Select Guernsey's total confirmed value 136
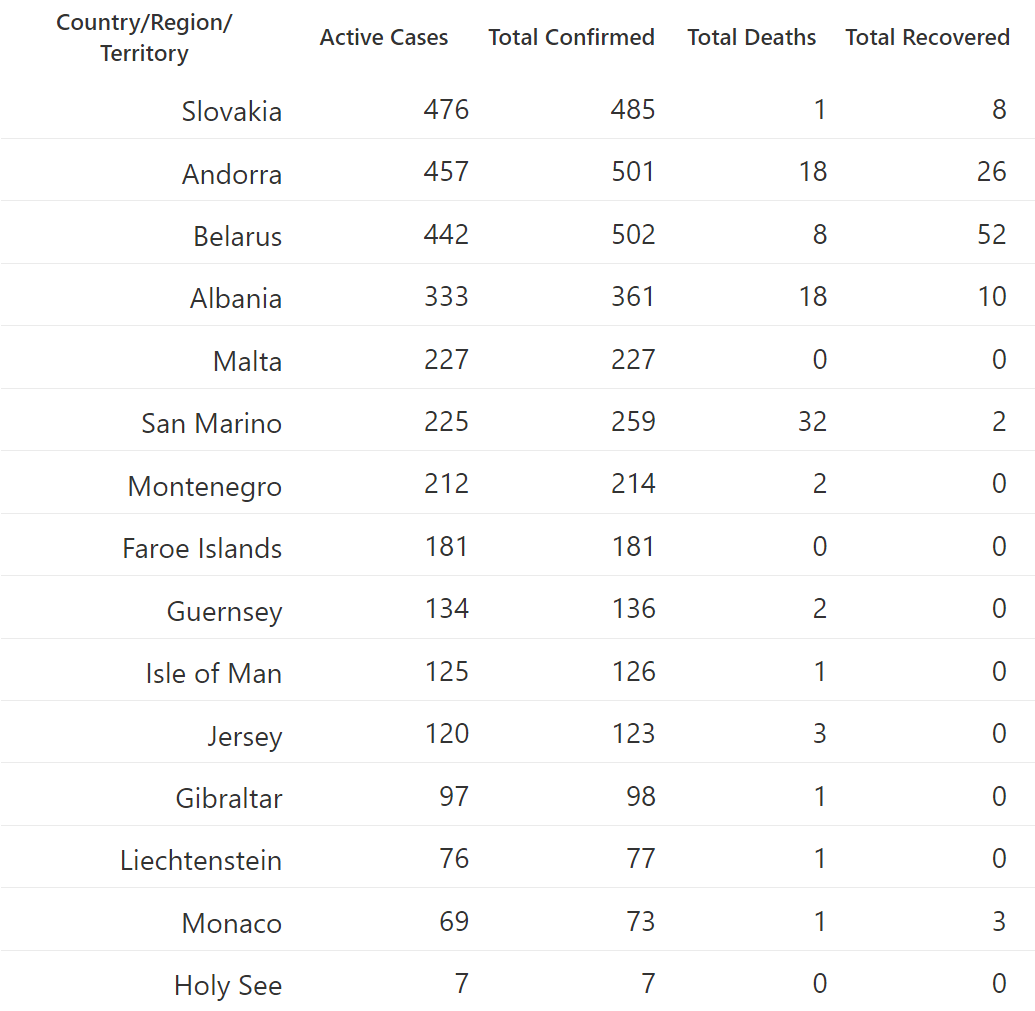The width and height of the screenshot is (1035, 1011). tap(634, 608)
